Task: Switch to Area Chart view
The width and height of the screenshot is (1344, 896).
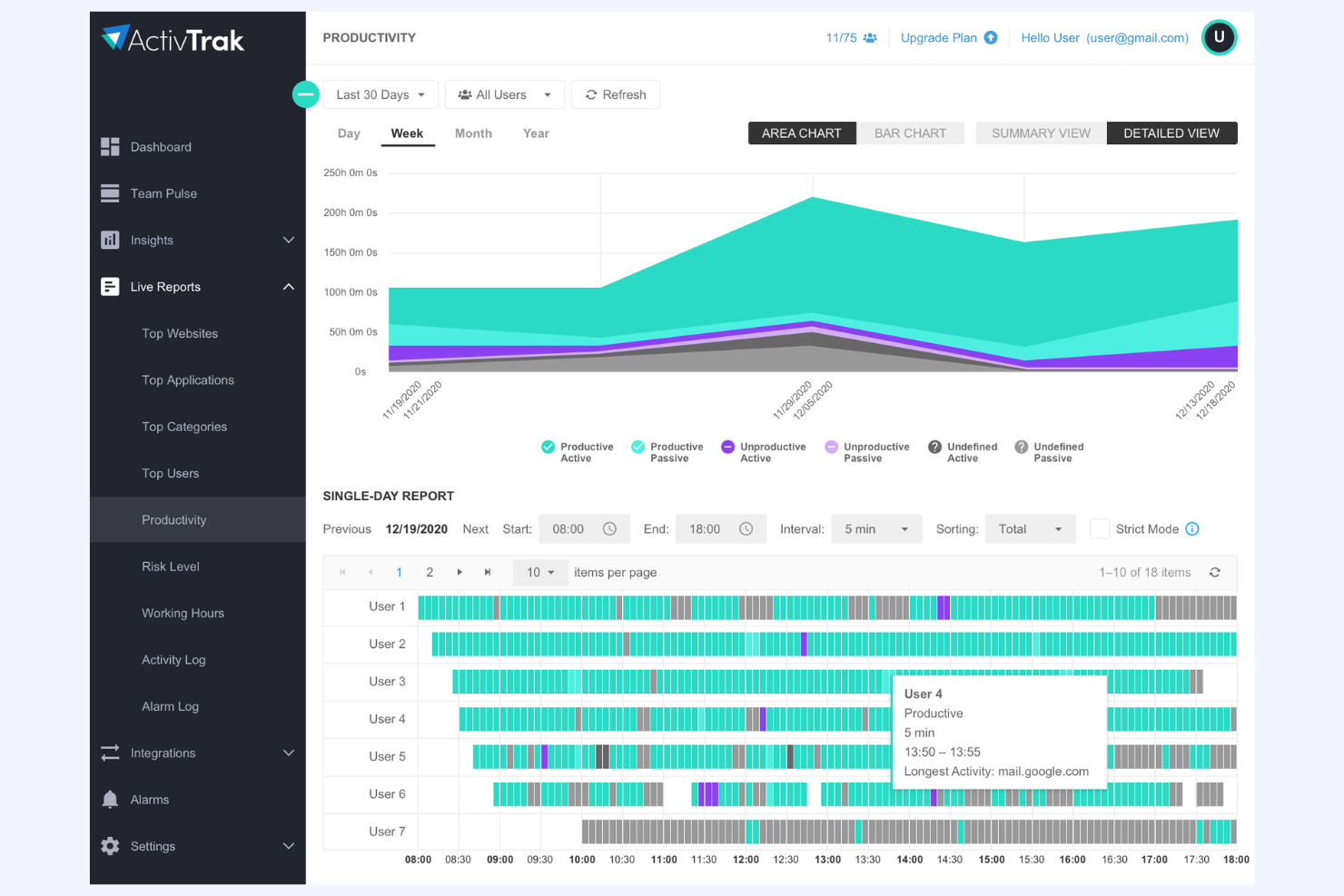Action: [x=802, y=133]
